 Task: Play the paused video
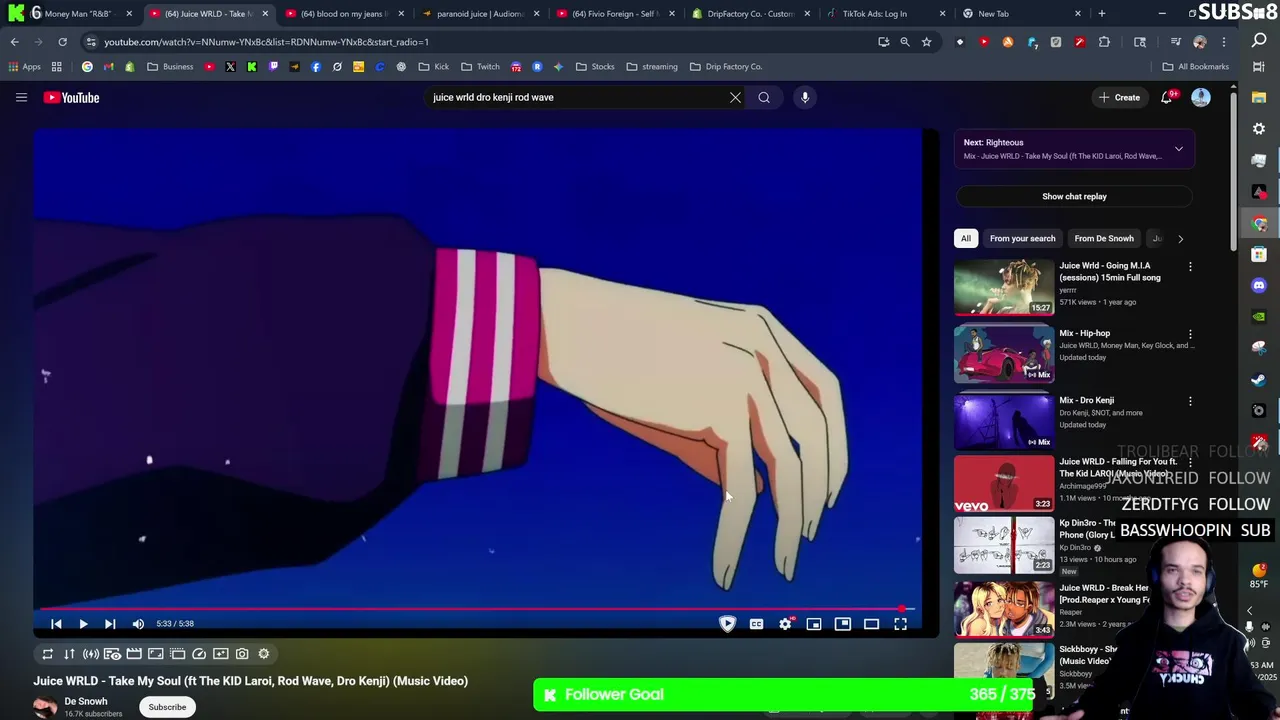[x=83, y=624]
